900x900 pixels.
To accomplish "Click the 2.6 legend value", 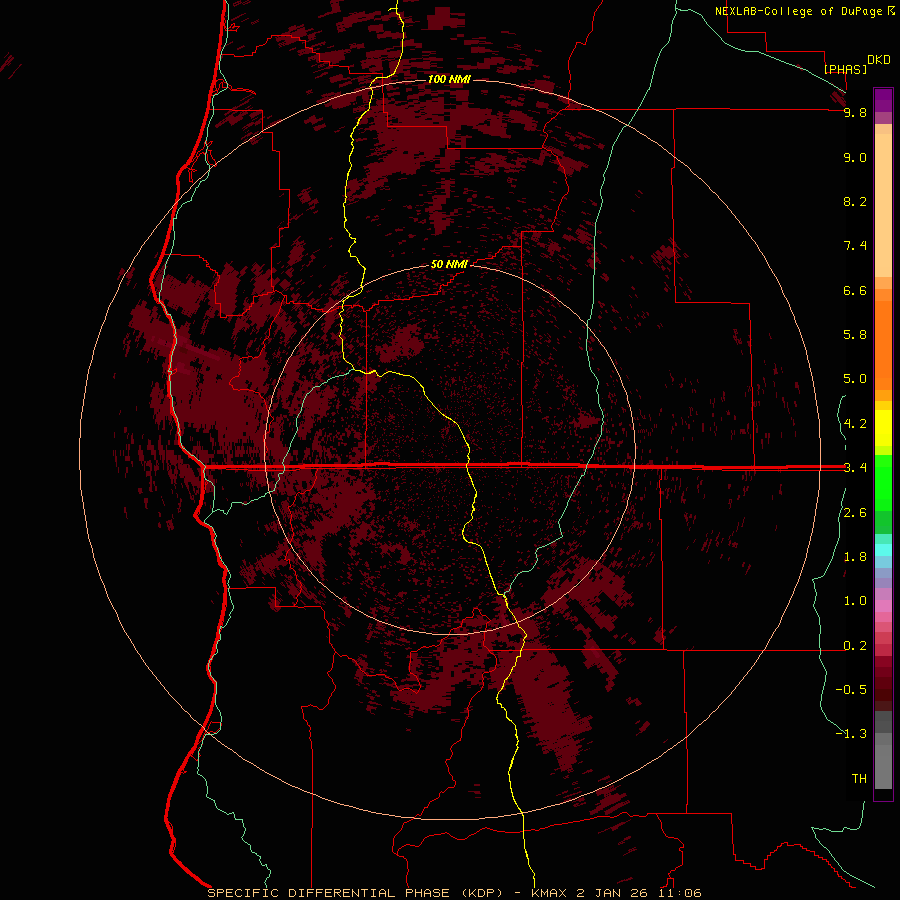I will (855, 513).
